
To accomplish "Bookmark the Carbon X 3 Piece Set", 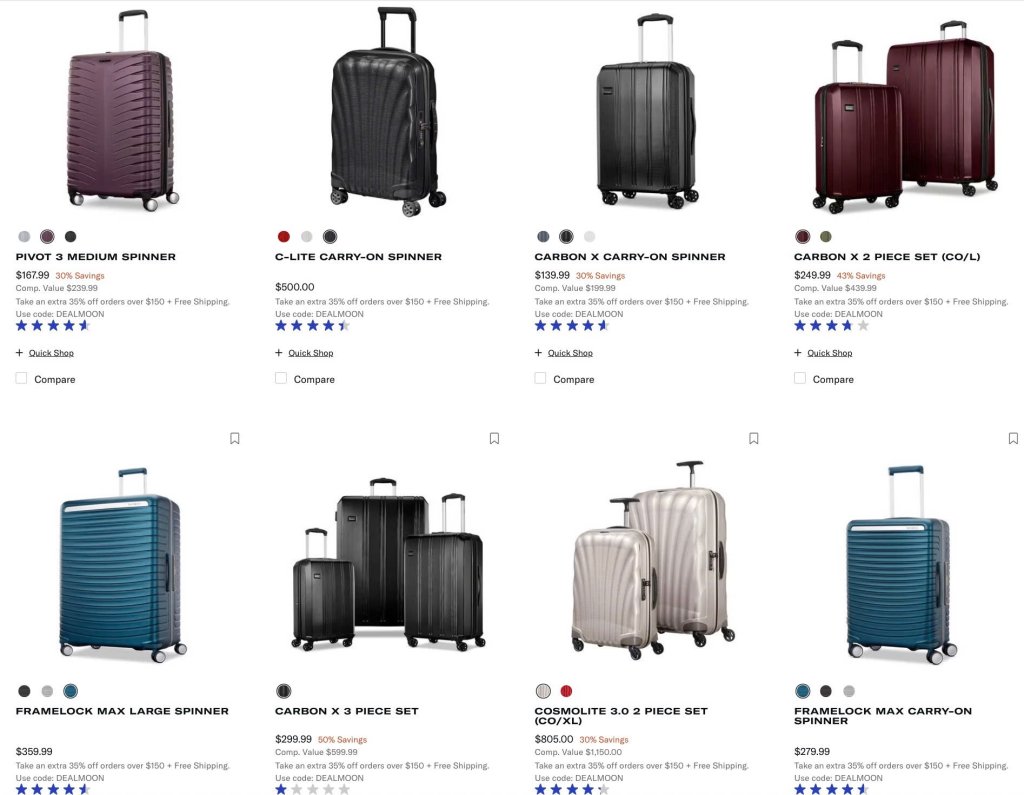I will (x=494, y=438).
